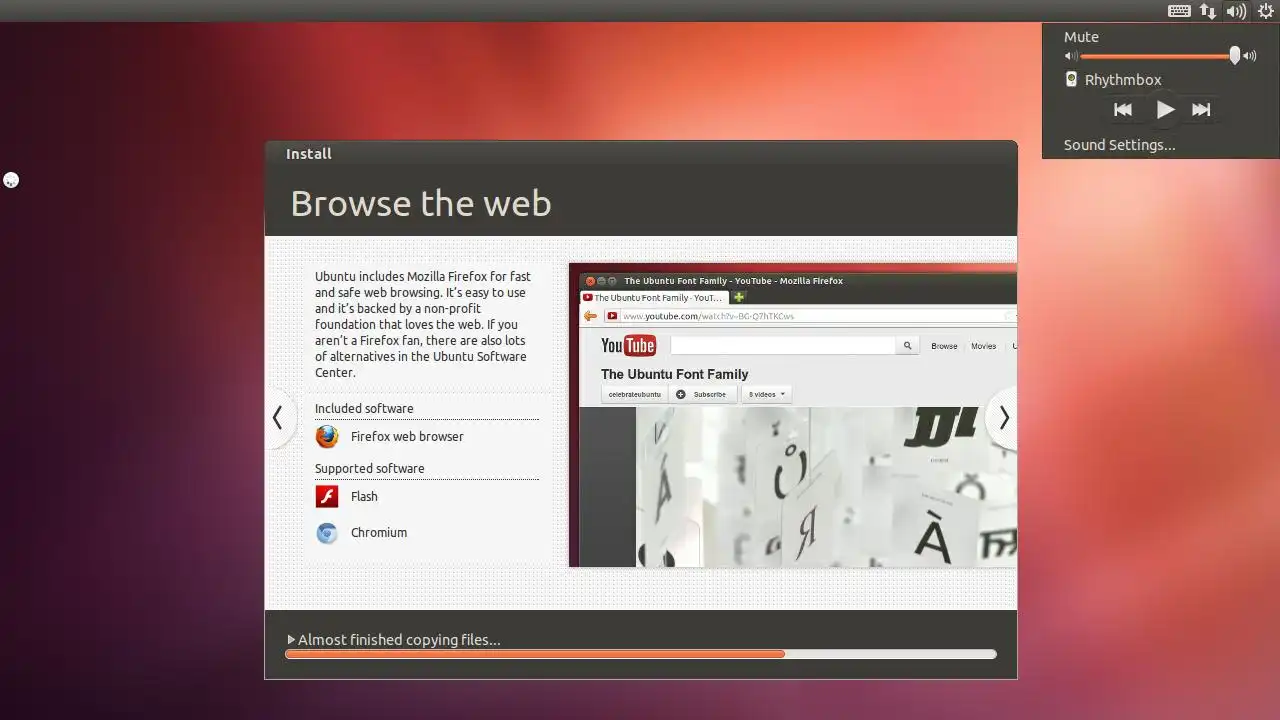Click the 'Included software' heading
Viewport: 1280px width, 720px height.
[x=364, y=409]
